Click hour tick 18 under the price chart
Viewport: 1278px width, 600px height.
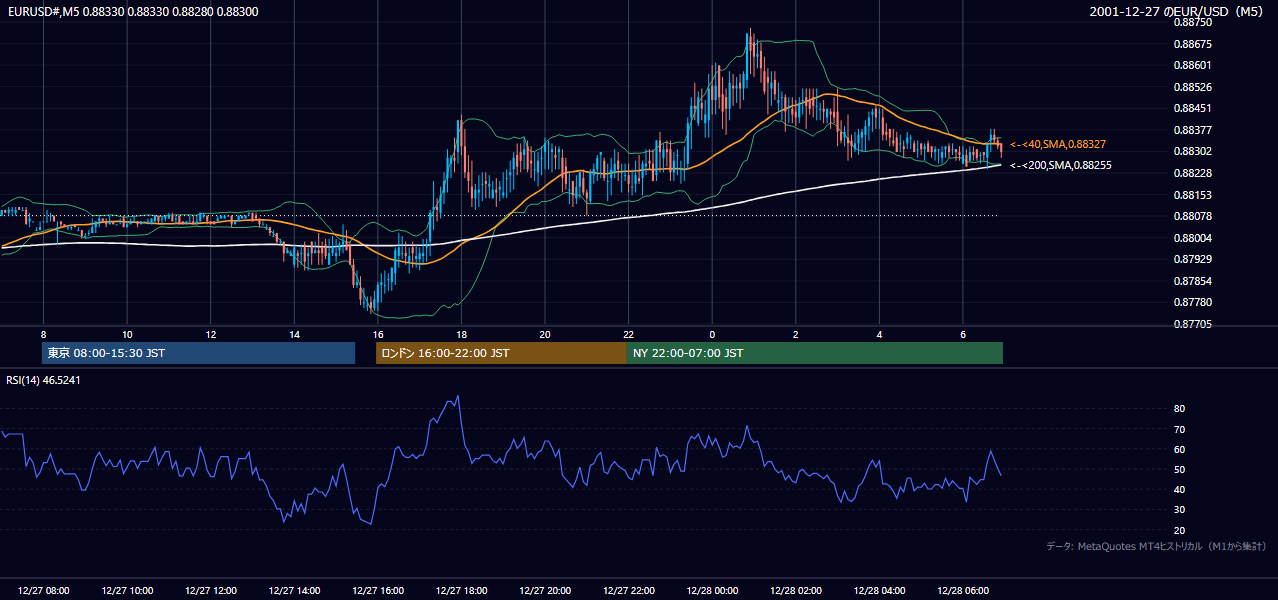coord(461,334)
